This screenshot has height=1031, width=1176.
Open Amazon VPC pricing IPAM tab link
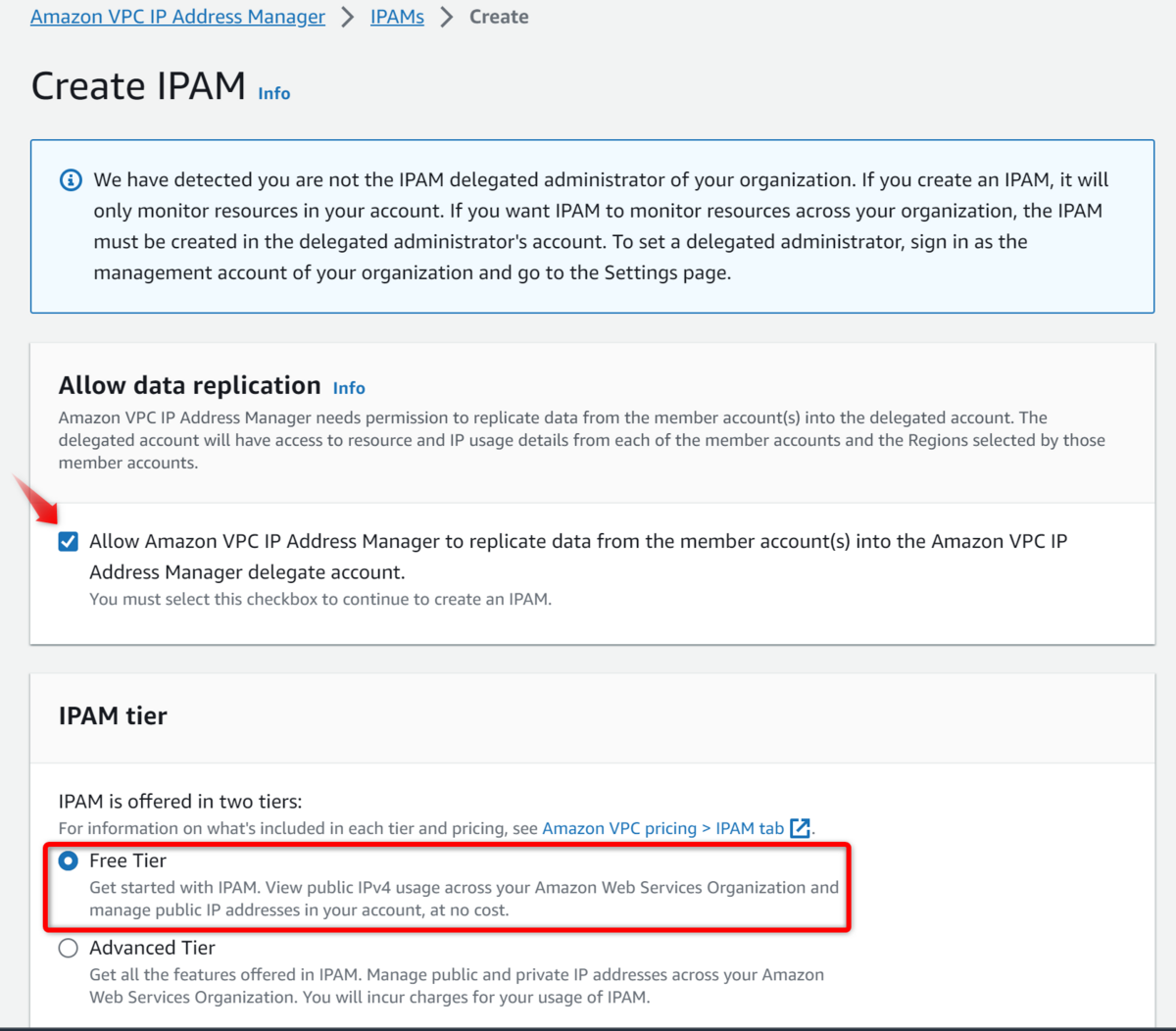coord(662,828)
